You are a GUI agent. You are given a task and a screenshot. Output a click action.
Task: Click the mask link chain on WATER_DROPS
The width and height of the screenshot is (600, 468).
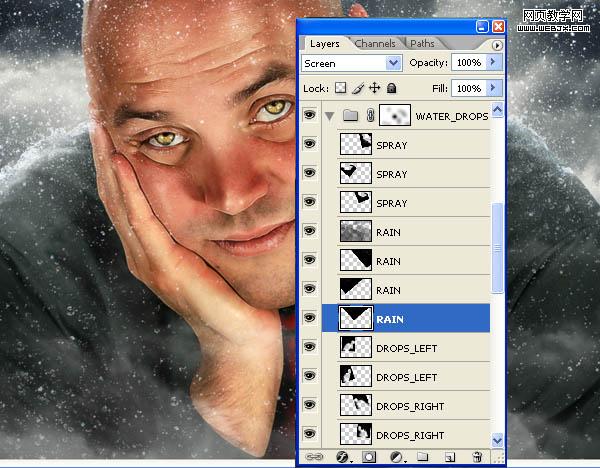click(x=370, y=115)
